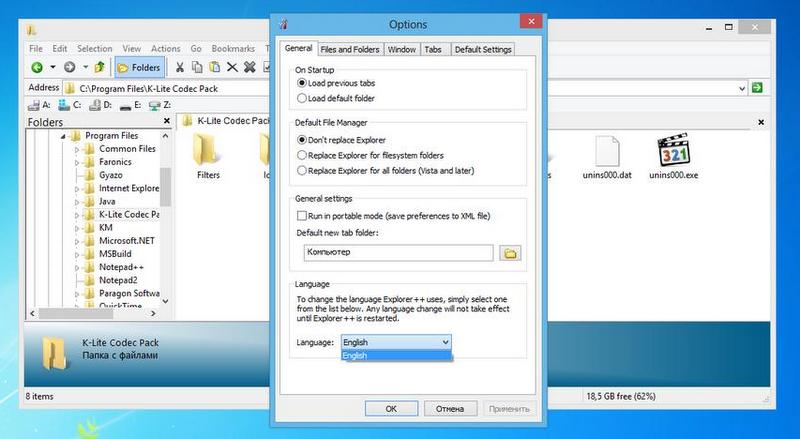
Task: Click the grey Forward arrow in toolbar
Action: tap(69, 67)
